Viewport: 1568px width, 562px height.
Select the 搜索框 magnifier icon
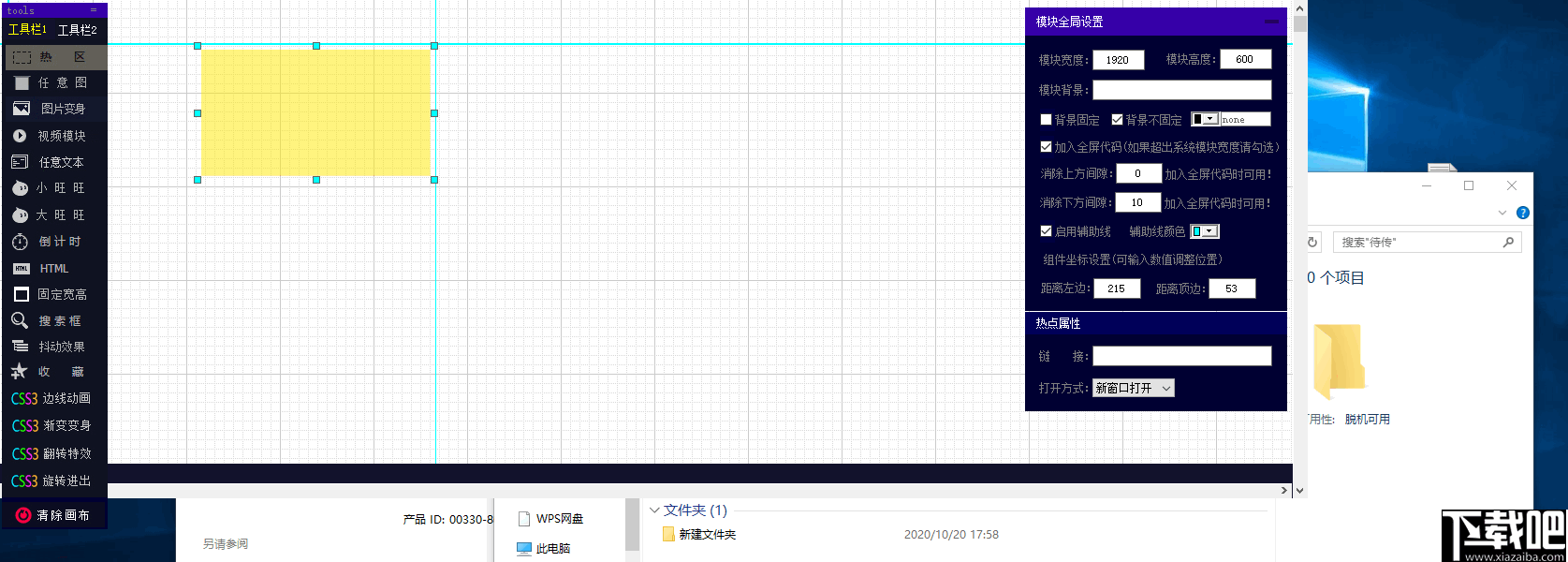pos(20,320)
